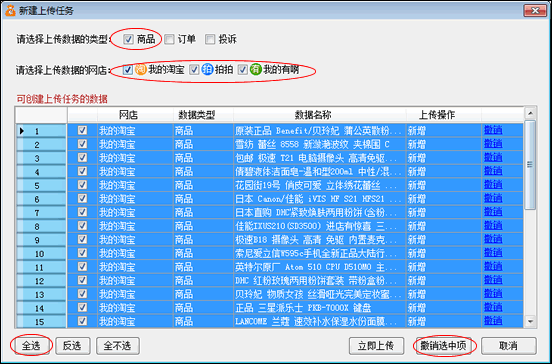This screenshot has height=364, width=552.
Task: Click 新增 operation cell in row 2
Action: 444,144
